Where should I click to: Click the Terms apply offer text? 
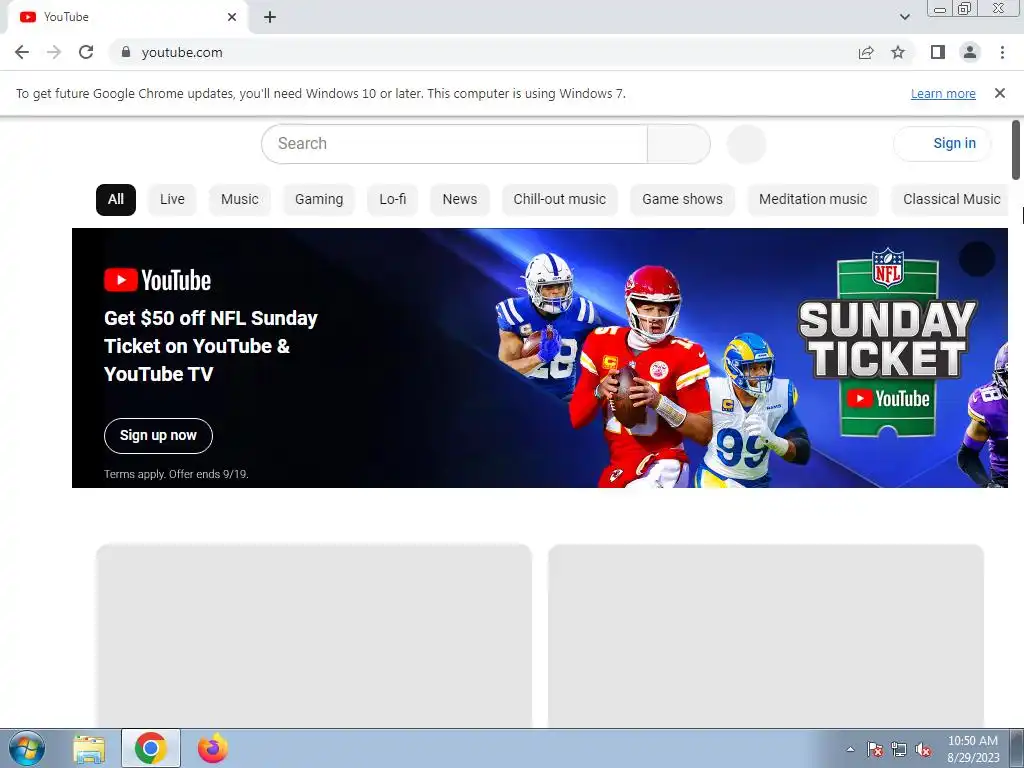tap(176, 474)
